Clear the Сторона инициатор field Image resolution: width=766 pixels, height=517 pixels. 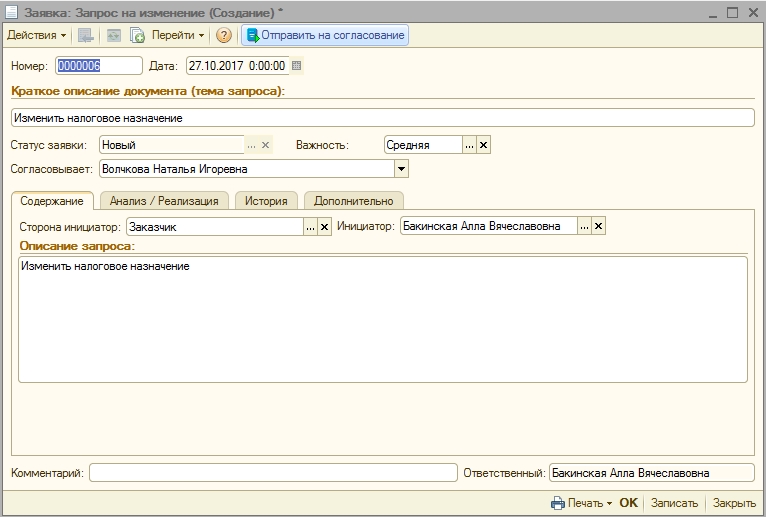click(x=324, y=227)
